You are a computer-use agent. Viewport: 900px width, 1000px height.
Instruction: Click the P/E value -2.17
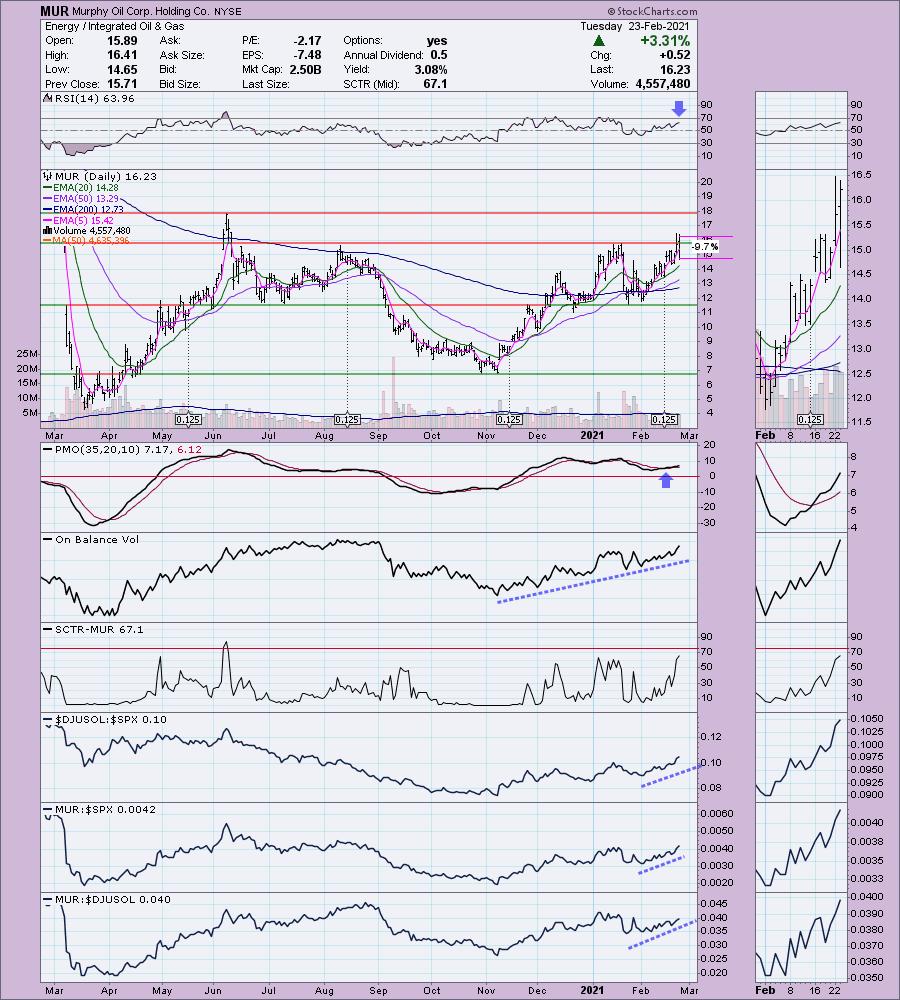[307, 40]
